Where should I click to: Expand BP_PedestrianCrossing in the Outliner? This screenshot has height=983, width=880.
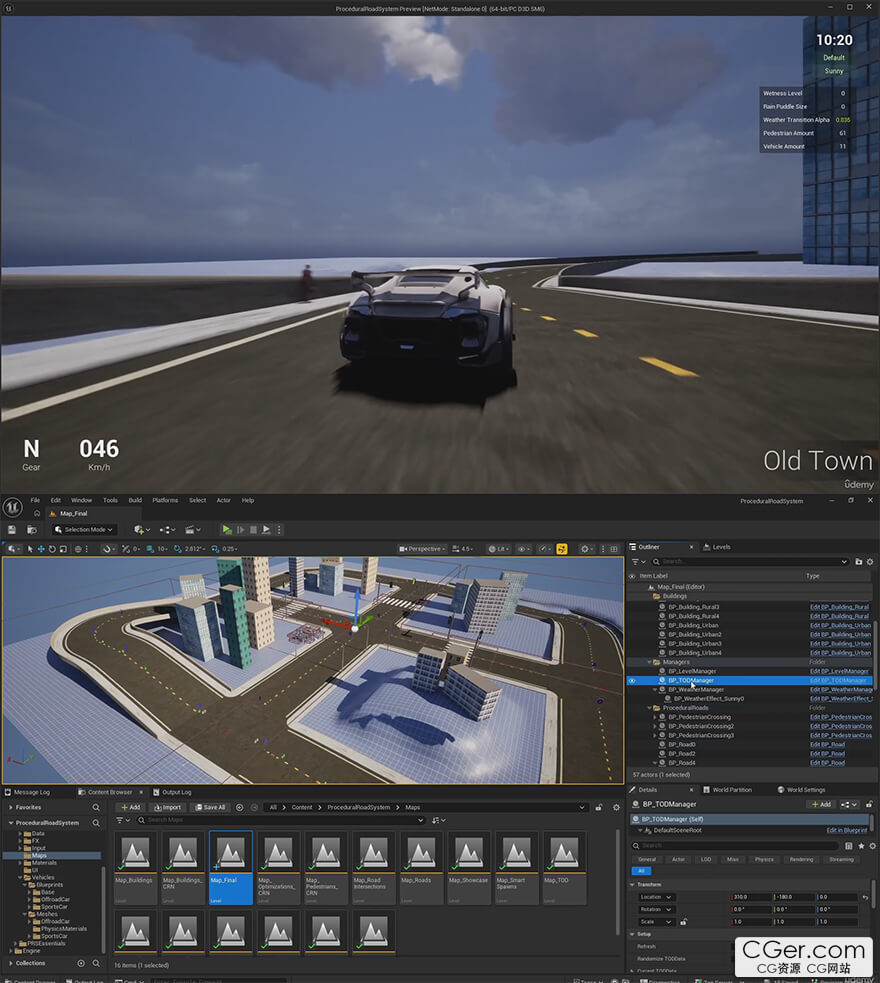point(654,717)
